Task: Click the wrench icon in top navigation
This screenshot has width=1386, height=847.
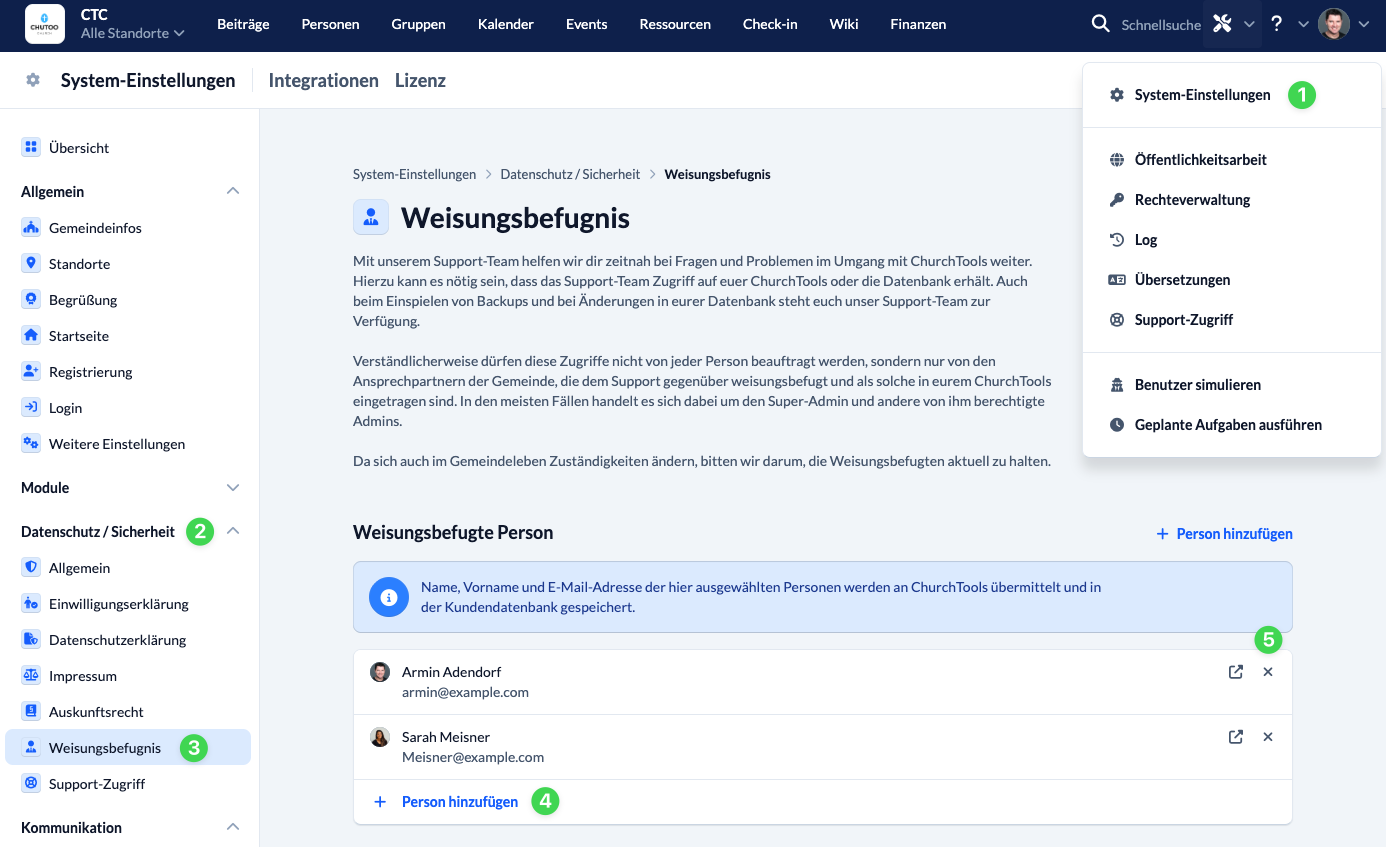Action: click(1223, 23)
